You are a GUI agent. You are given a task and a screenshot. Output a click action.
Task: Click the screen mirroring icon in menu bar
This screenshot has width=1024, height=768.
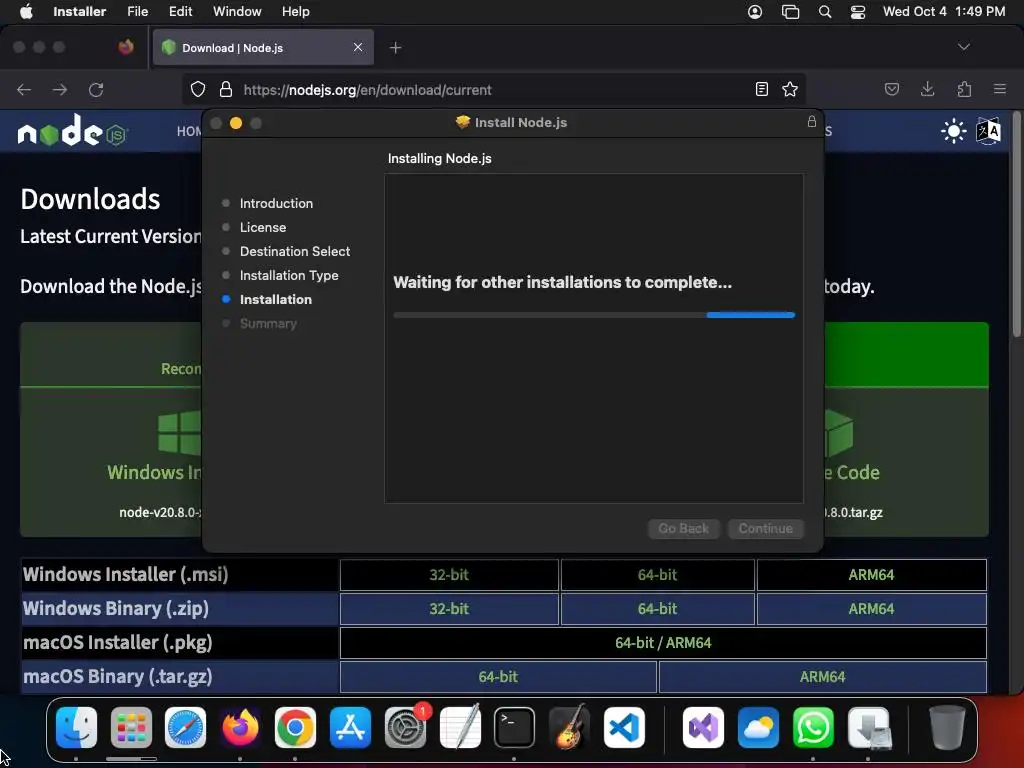coord(790,12)
